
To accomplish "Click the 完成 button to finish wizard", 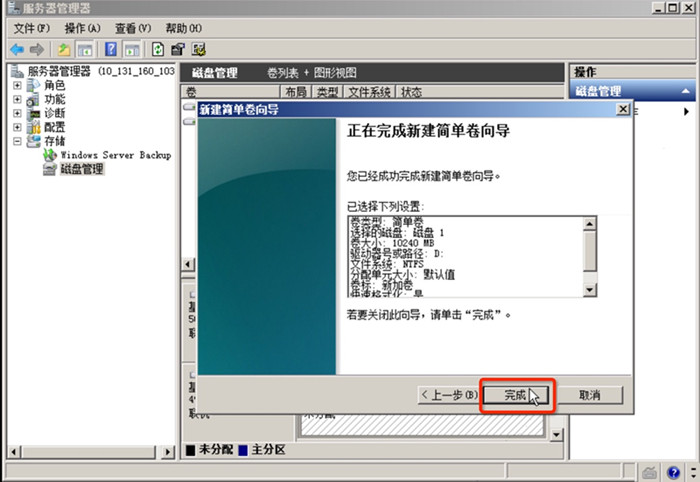I will (517, 395).
